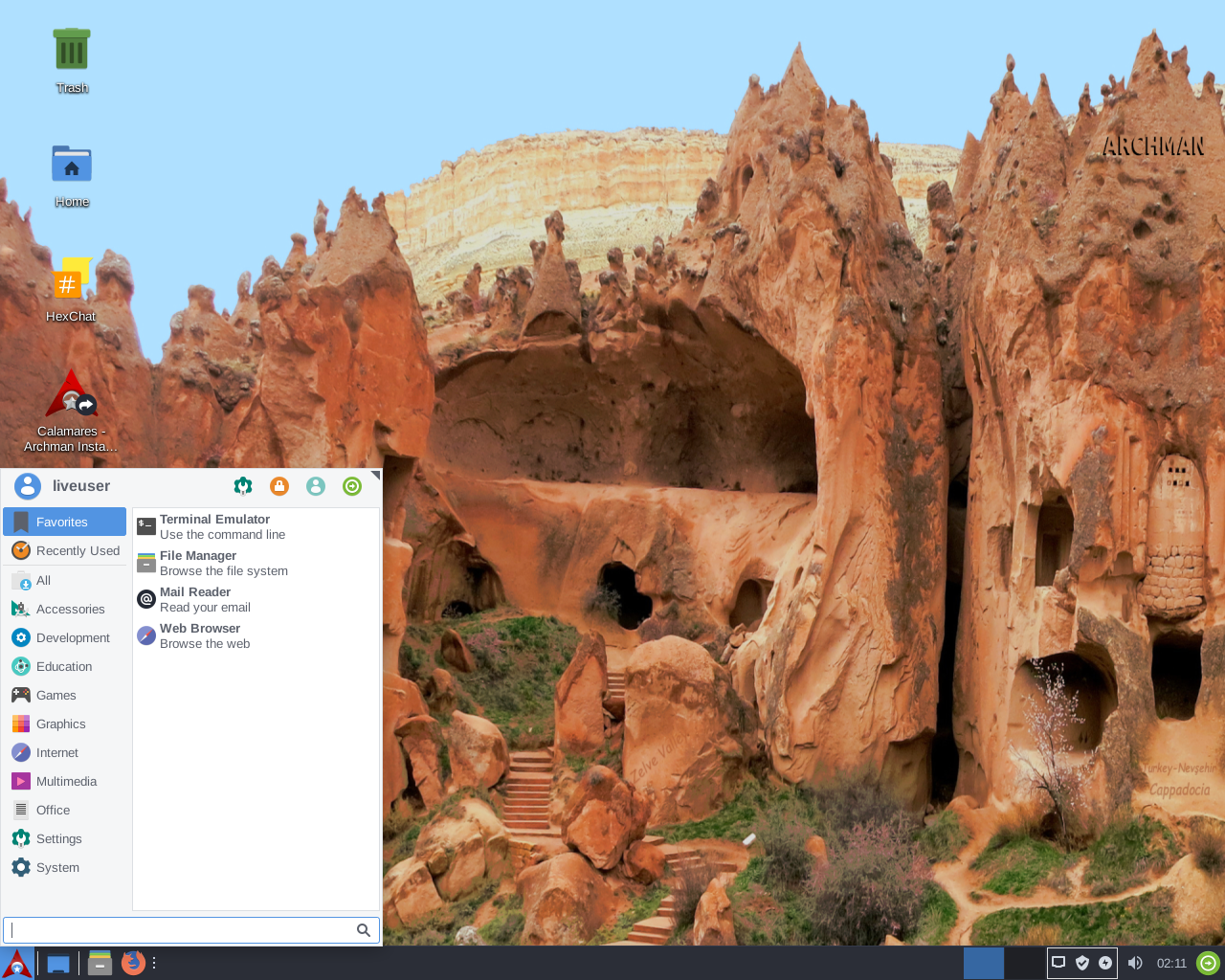The height and width of the screenshot is (980, 1225).
Task: Click the Archman menu button in taskbar
Action: [17, 963]
